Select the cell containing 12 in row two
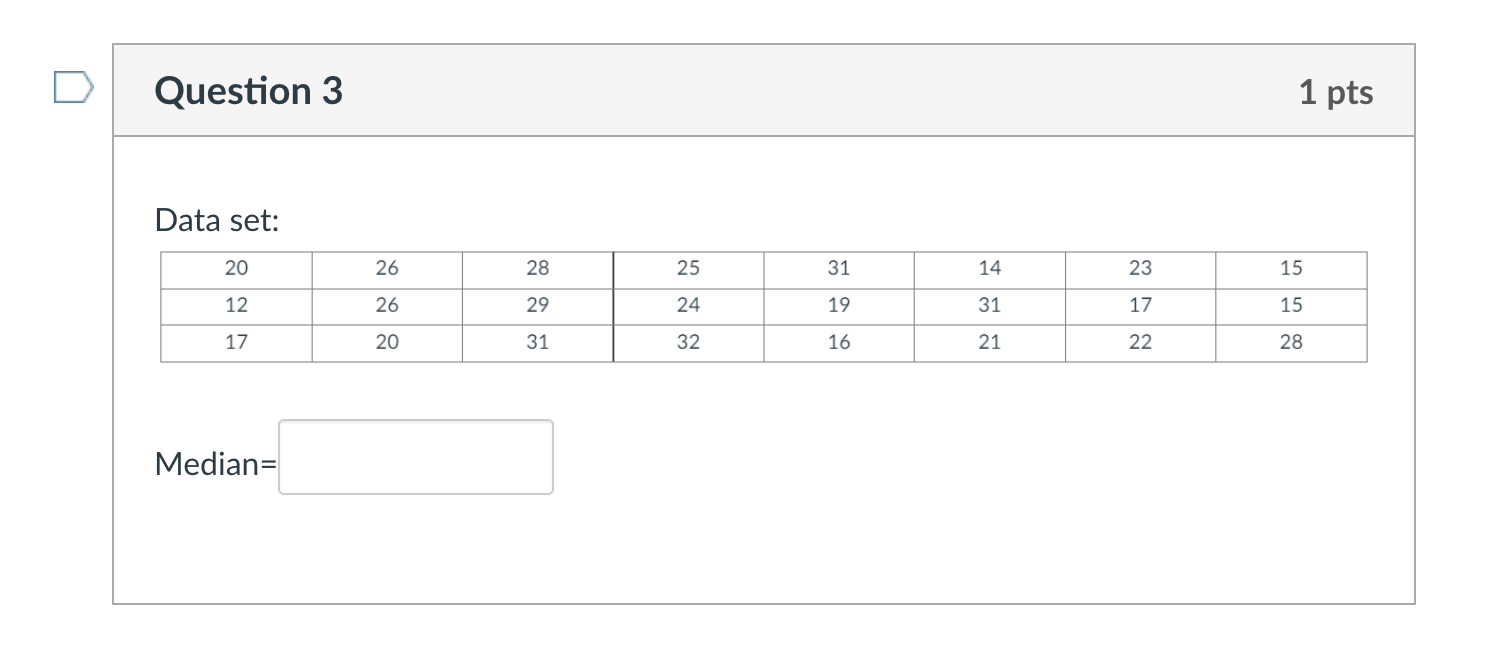Viewport: 1492px width, 662px height. [x=235, y=305]
